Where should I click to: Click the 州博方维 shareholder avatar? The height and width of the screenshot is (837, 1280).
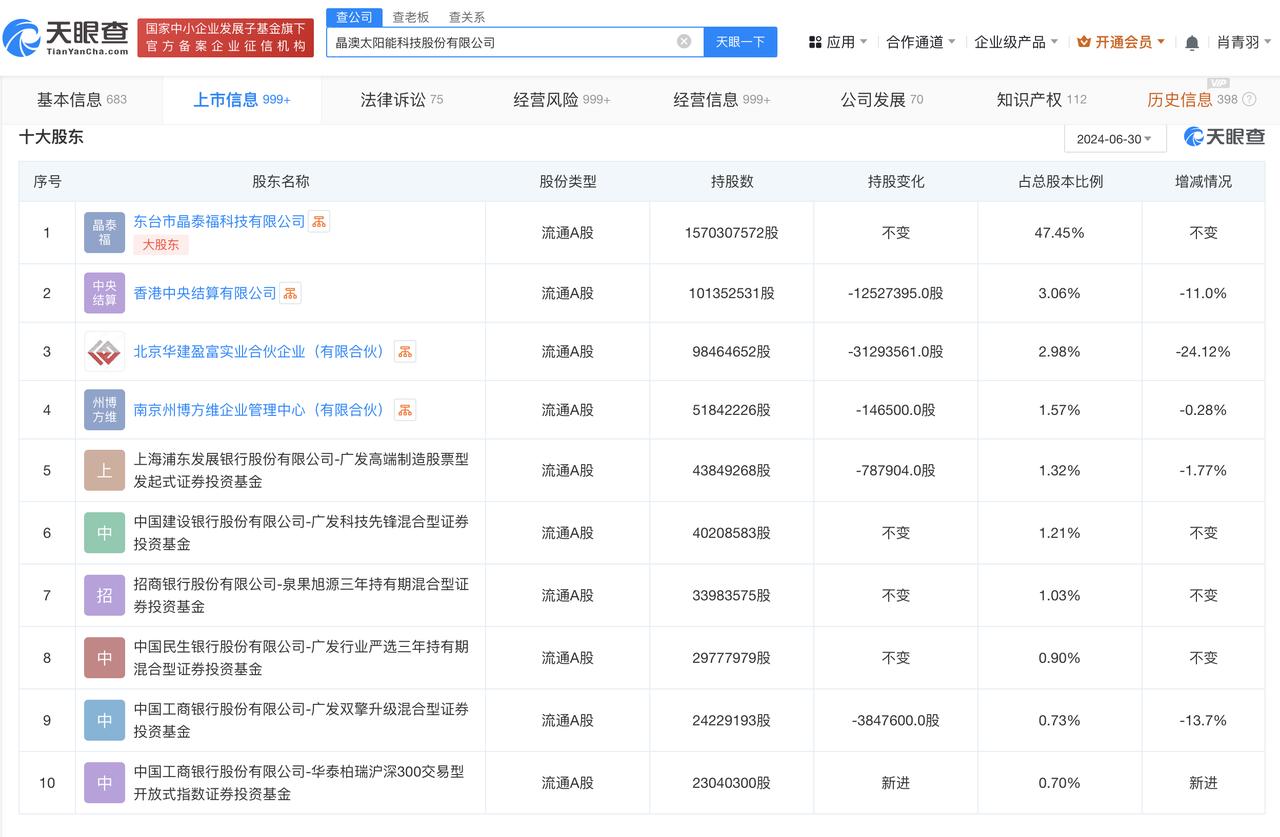tap(105, 410)
